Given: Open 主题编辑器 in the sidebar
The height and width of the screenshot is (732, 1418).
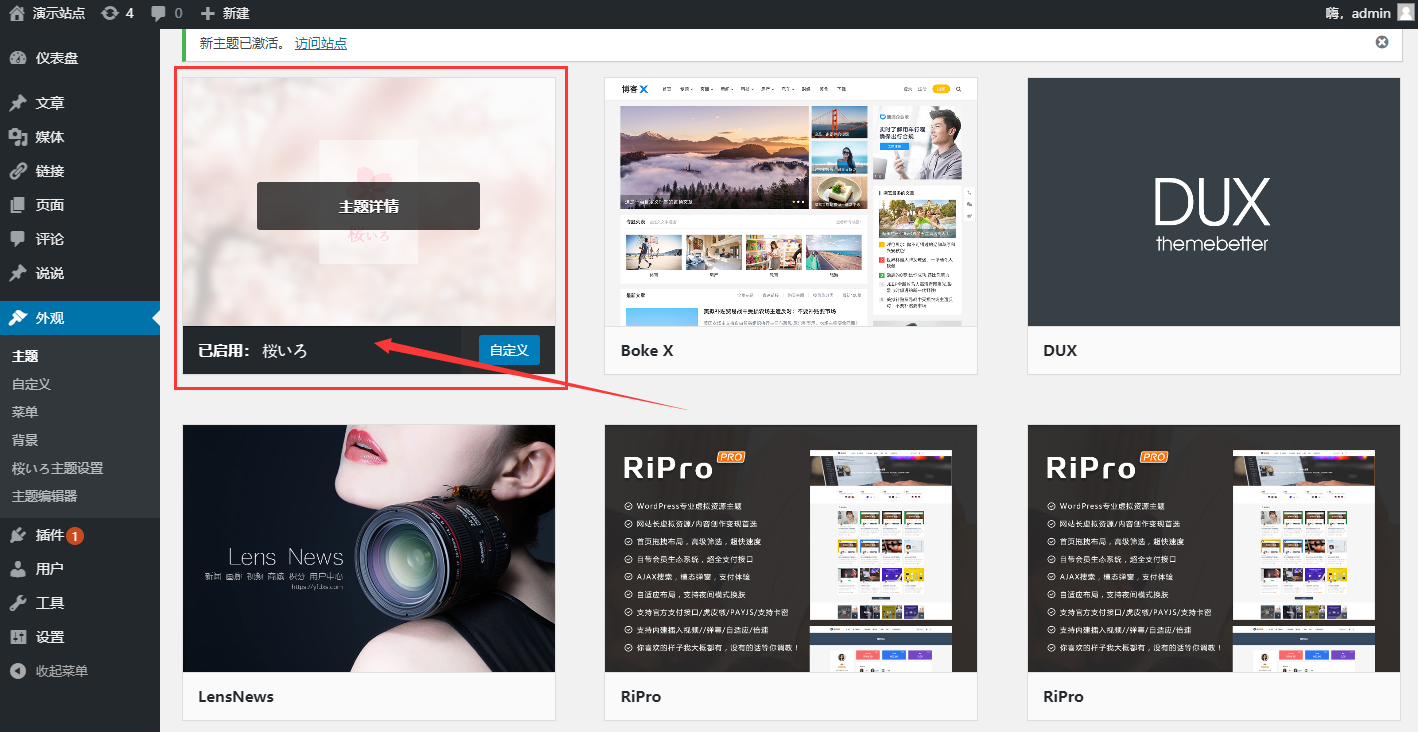Looking at the screenshot, I should click(x=44, y=496).
